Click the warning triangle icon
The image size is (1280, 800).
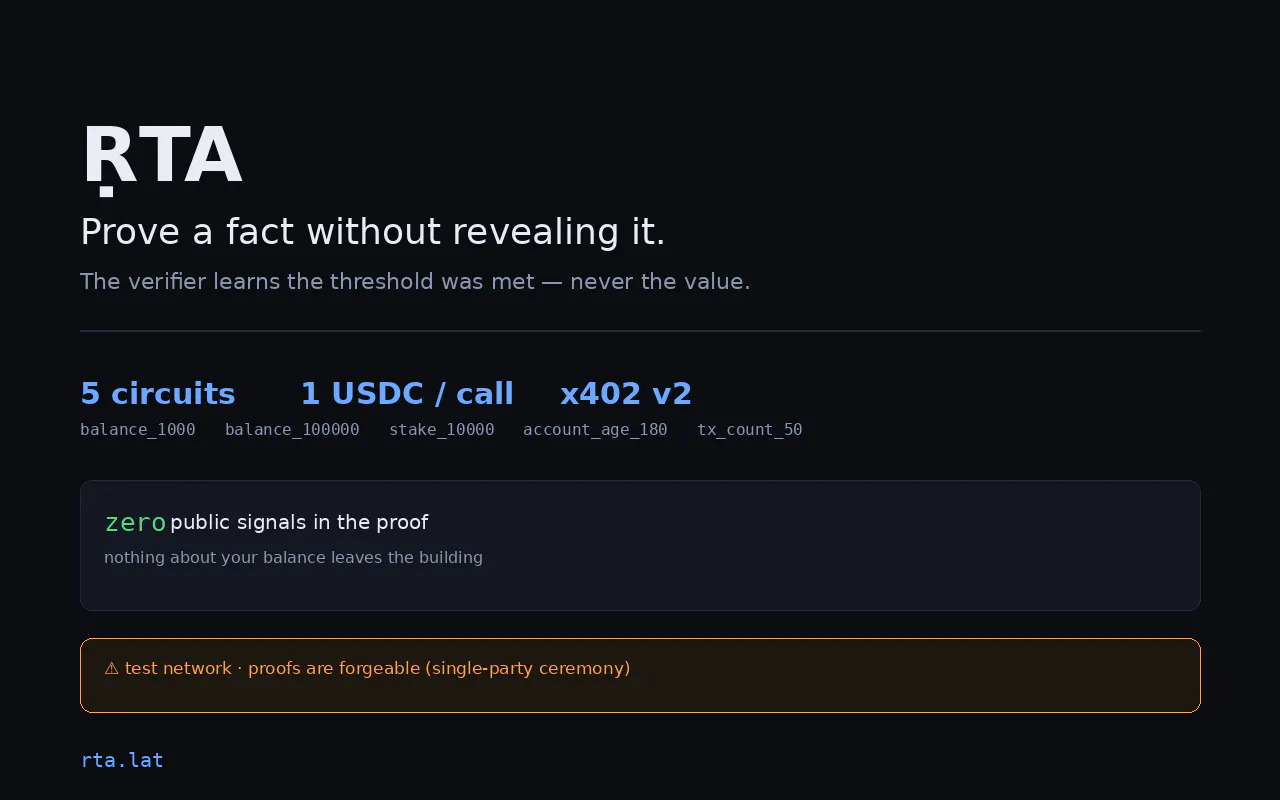[x=112, y=669]
